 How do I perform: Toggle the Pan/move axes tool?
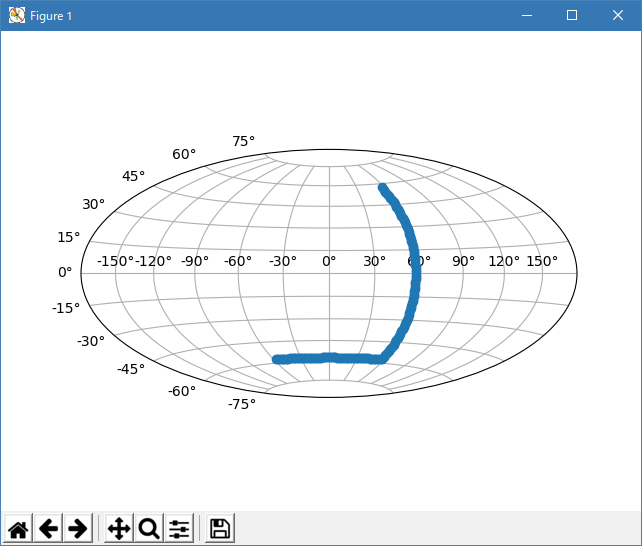point(119,528)
